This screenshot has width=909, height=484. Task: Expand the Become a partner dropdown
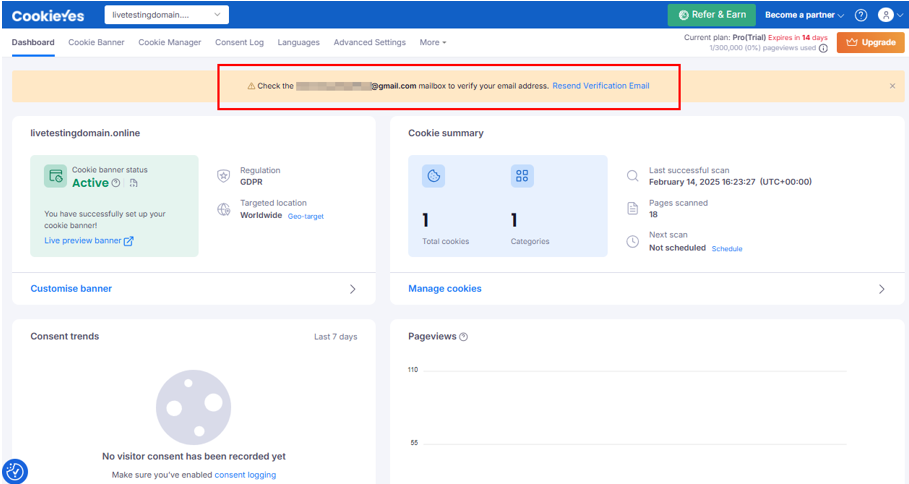pos(804,15)
